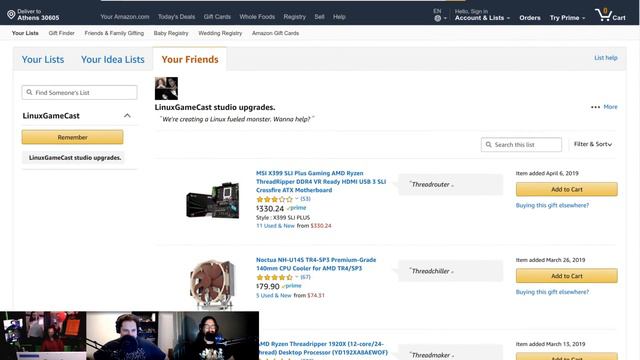The height and width of the screenshot is (360, 640).
Task: Open Today's Deals in top navigation
Action: [x=176, y=17]
